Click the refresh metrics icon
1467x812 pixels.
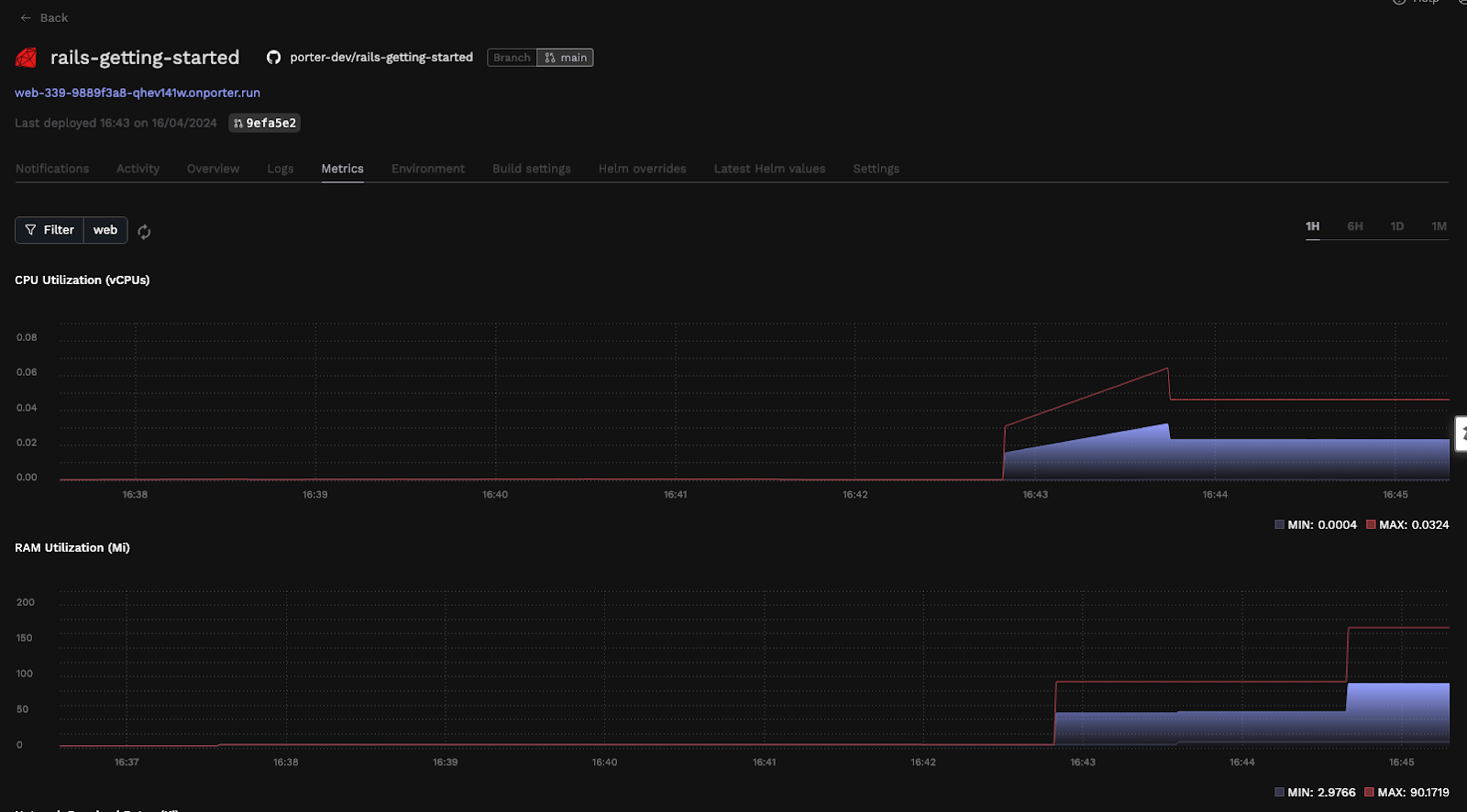144,232
